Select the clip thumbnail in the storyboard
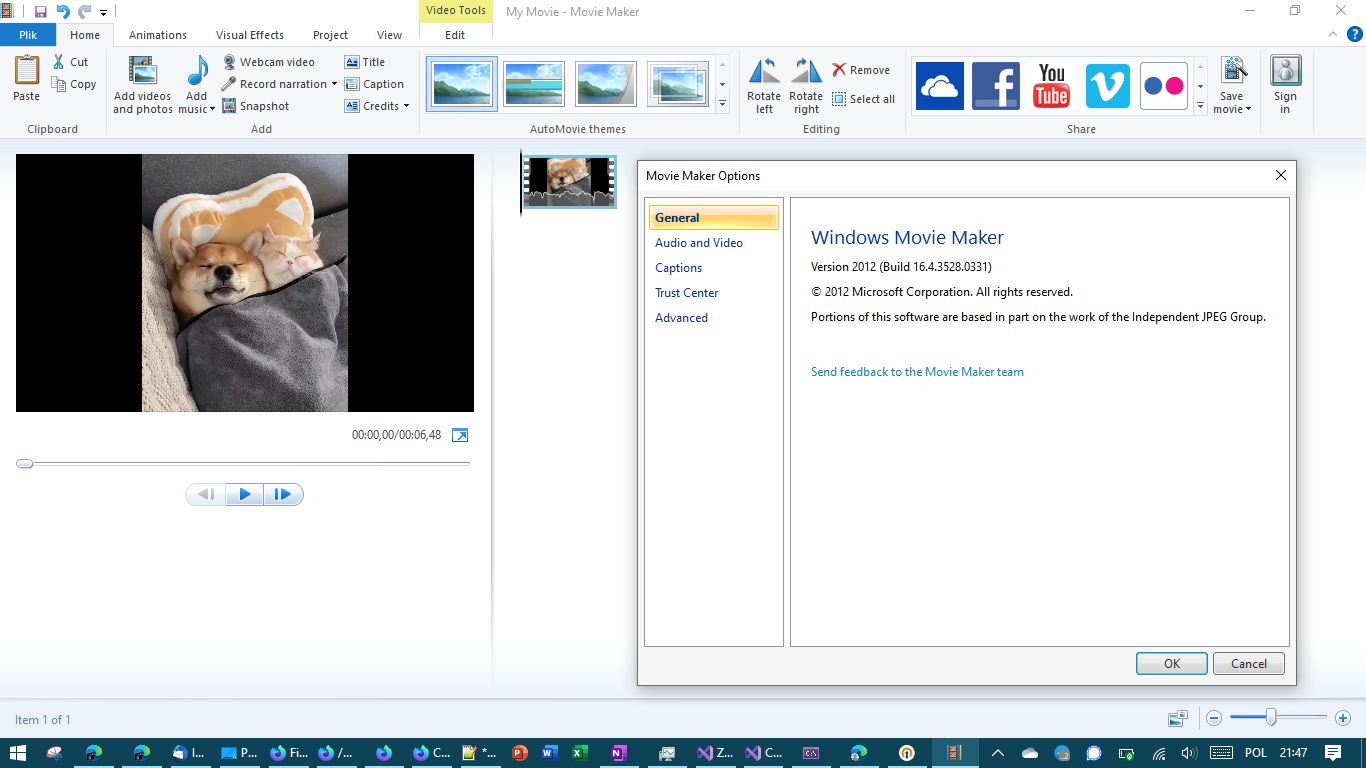 tap(568, 181)
